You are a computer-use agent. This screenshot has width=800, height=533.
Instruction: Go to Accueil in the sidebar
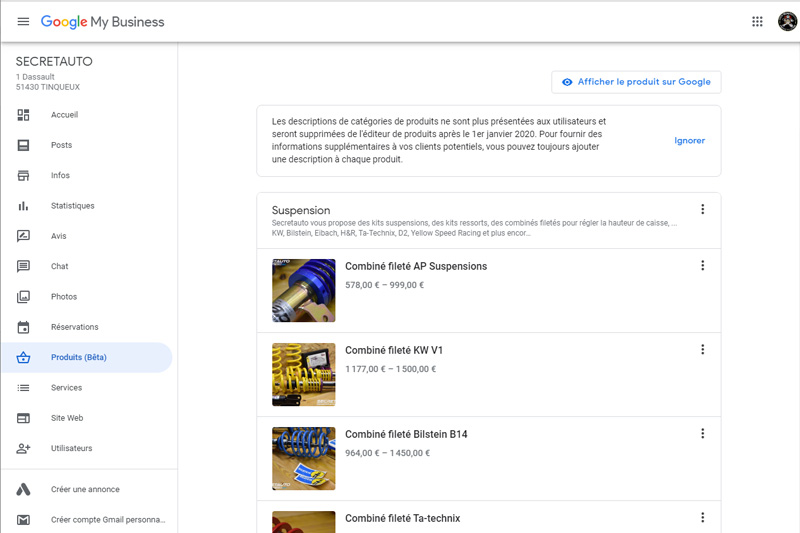[x=64, y=115]
